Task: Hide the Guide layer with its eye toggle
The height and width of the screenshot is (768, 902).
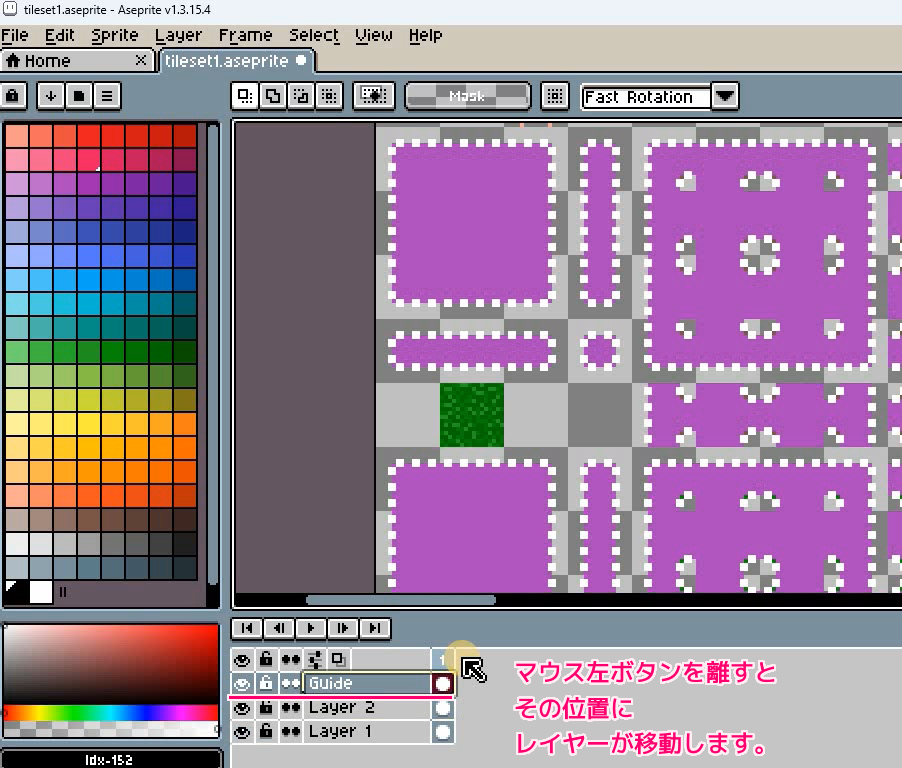Action: tap(241, 683)
